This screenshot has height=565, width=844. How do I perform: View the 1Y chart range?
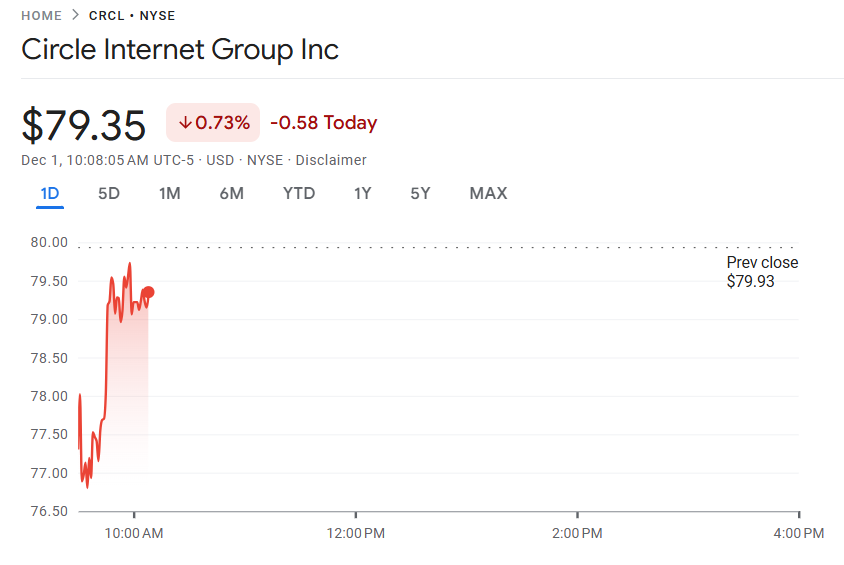click(x=362, y=193)
